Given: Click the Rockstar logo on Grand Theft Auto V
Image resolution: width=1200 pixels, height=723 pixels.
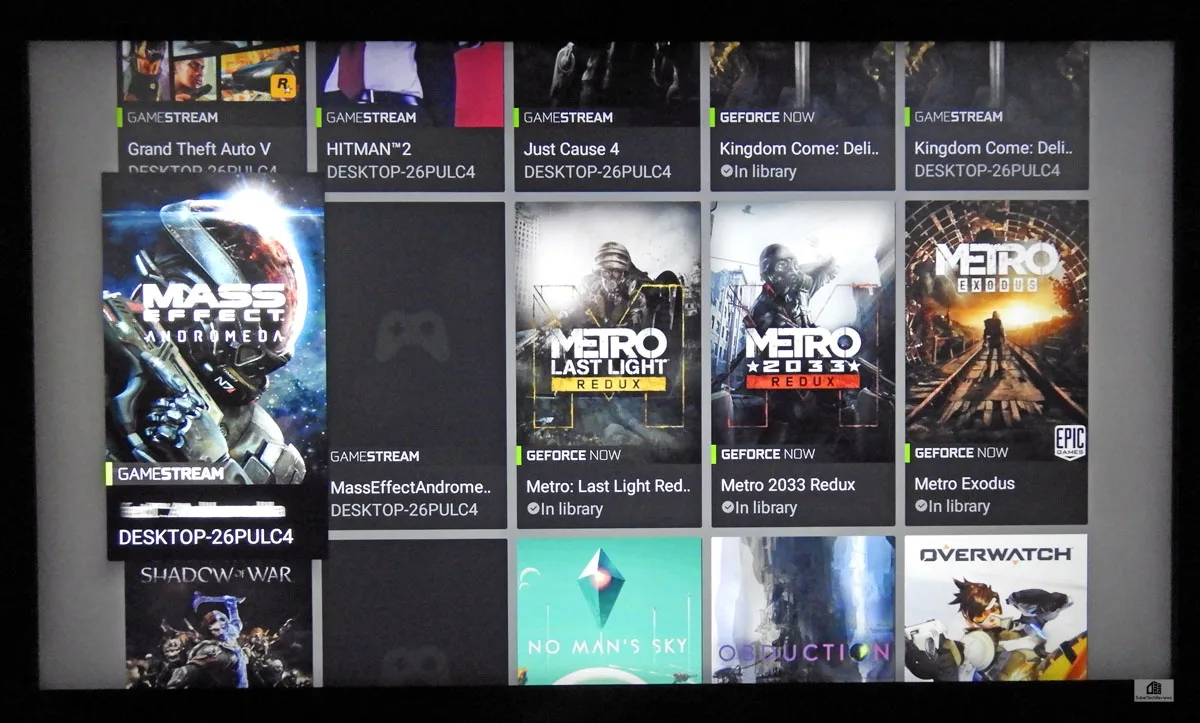Looking at the screenshot, I should (x=283, y=86).
